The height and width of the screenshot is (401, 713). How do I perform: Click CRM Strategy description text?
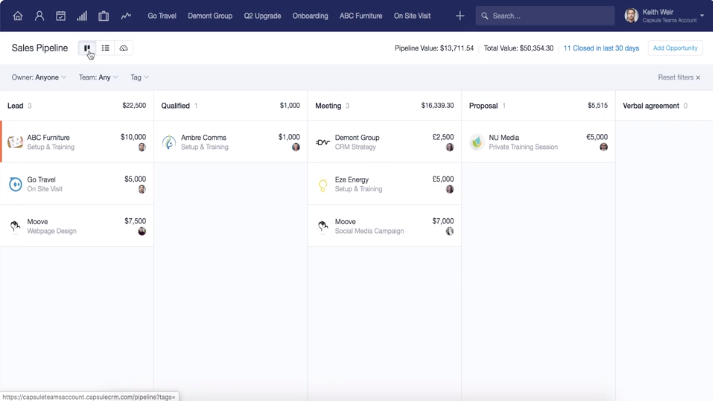355,147
